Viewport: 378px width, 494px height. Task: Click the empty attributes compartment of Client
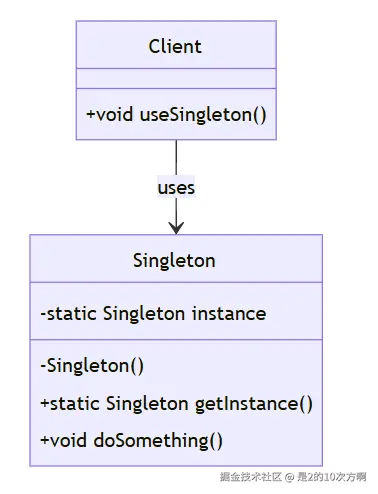click(x=176, y=79)
